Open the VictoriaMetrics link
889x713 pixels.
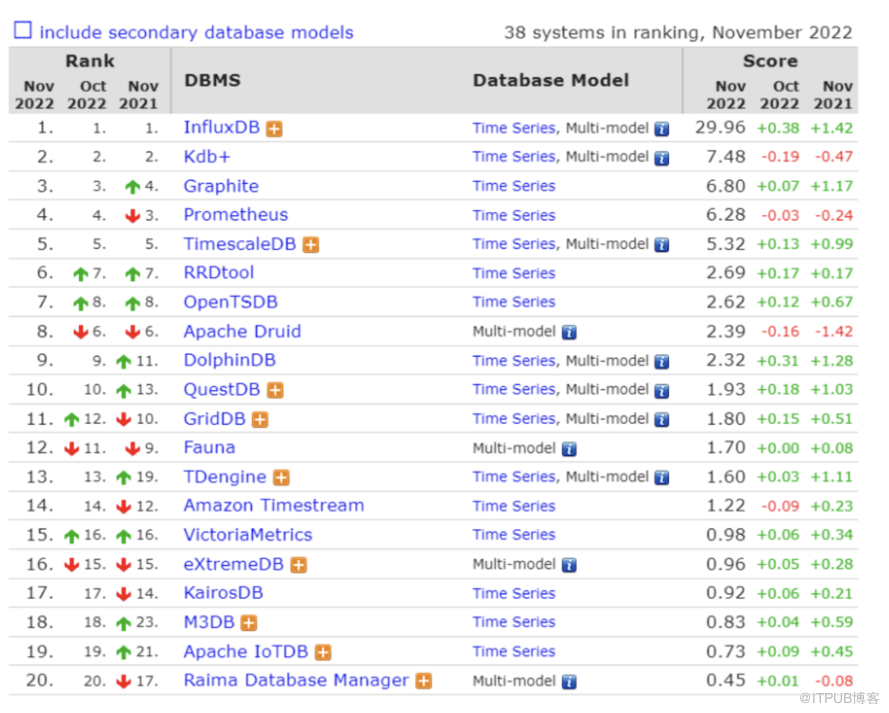tap(248, 535)
